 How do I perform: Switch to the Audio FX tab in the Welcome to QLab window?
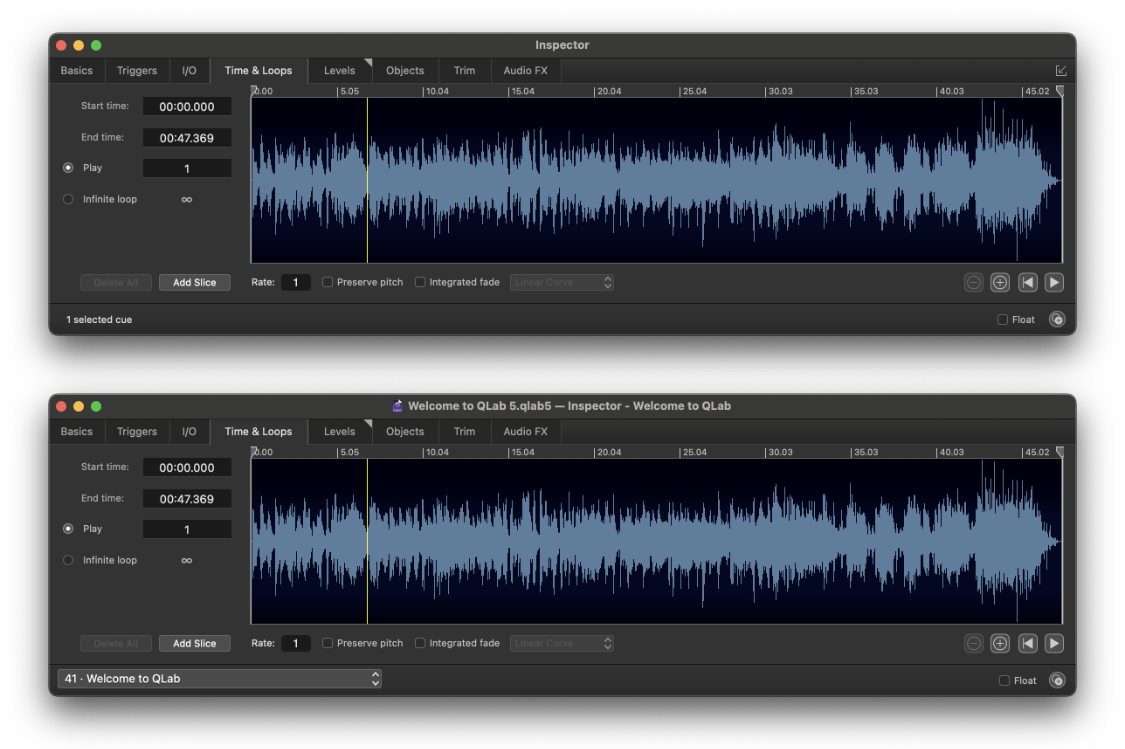tap(525, 432)
